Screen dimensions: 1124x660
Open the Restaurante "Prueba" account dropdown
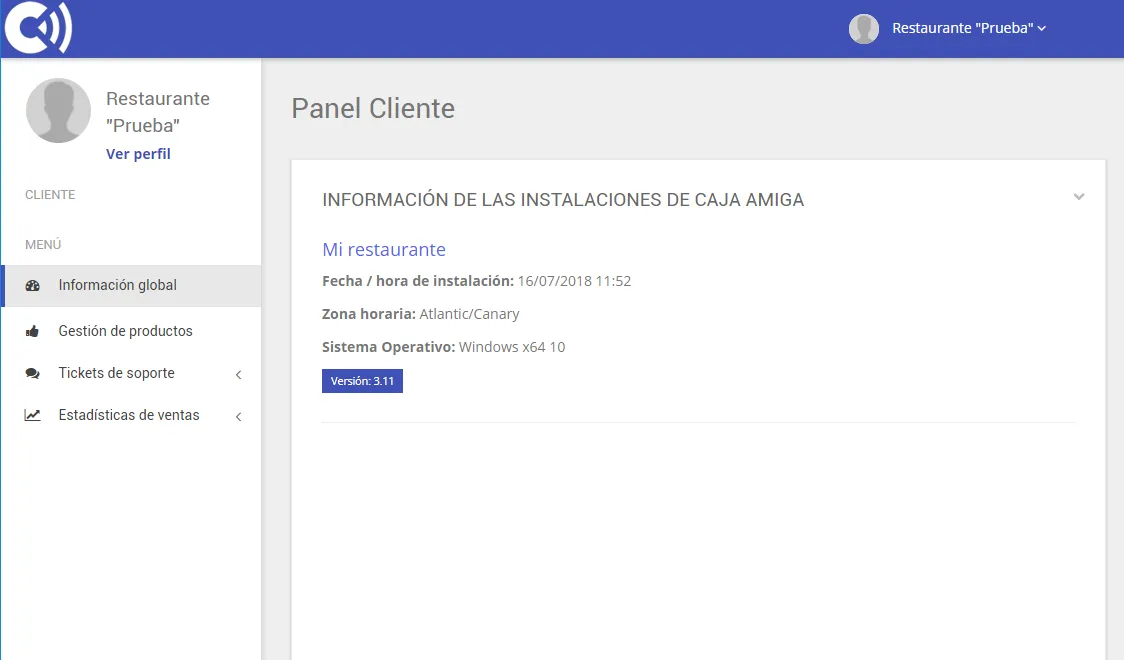(x=968, y=28)
